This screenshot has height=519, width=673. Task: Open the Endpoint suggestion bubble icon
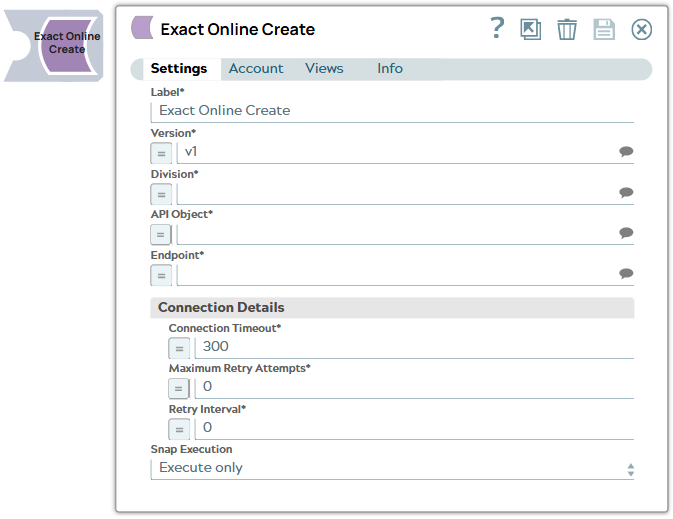tap(626, 273)
